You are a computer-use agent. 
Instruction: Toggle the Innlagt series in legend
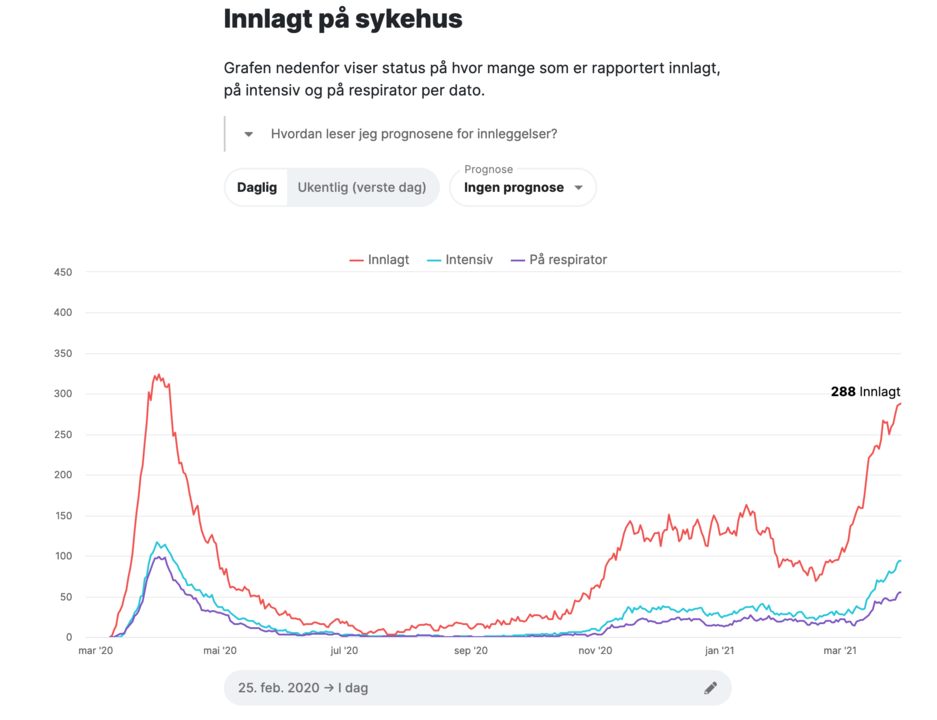click(x=379, y=260)
